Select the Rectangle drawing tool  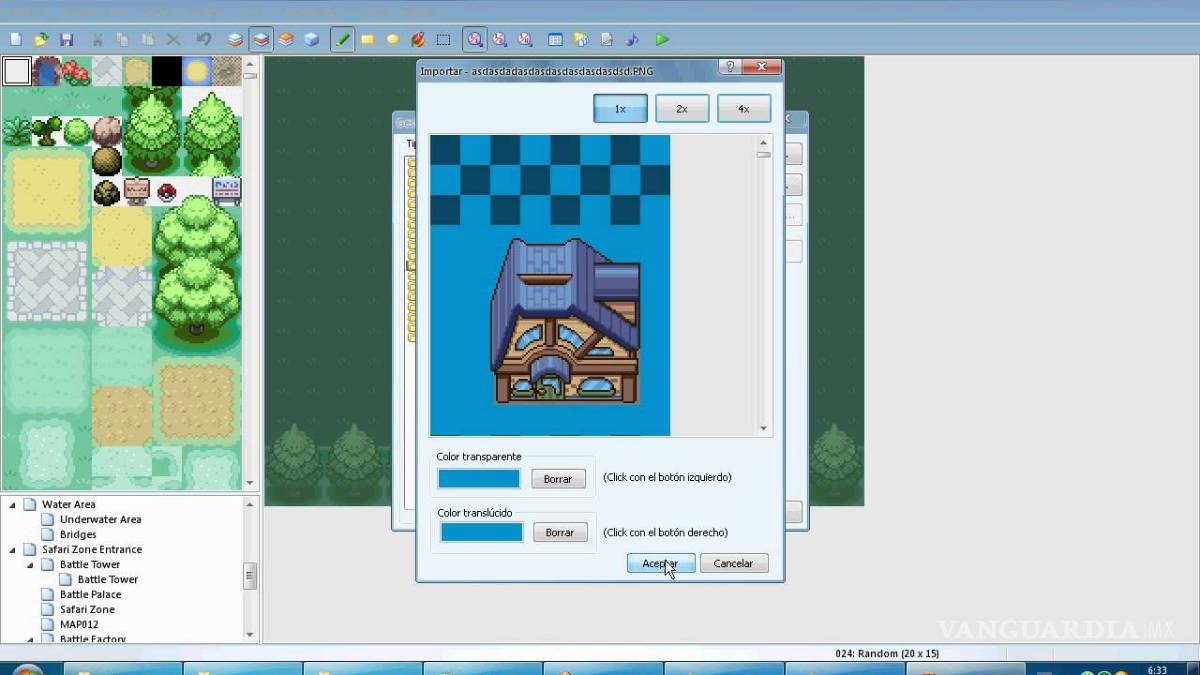(367, 40)
